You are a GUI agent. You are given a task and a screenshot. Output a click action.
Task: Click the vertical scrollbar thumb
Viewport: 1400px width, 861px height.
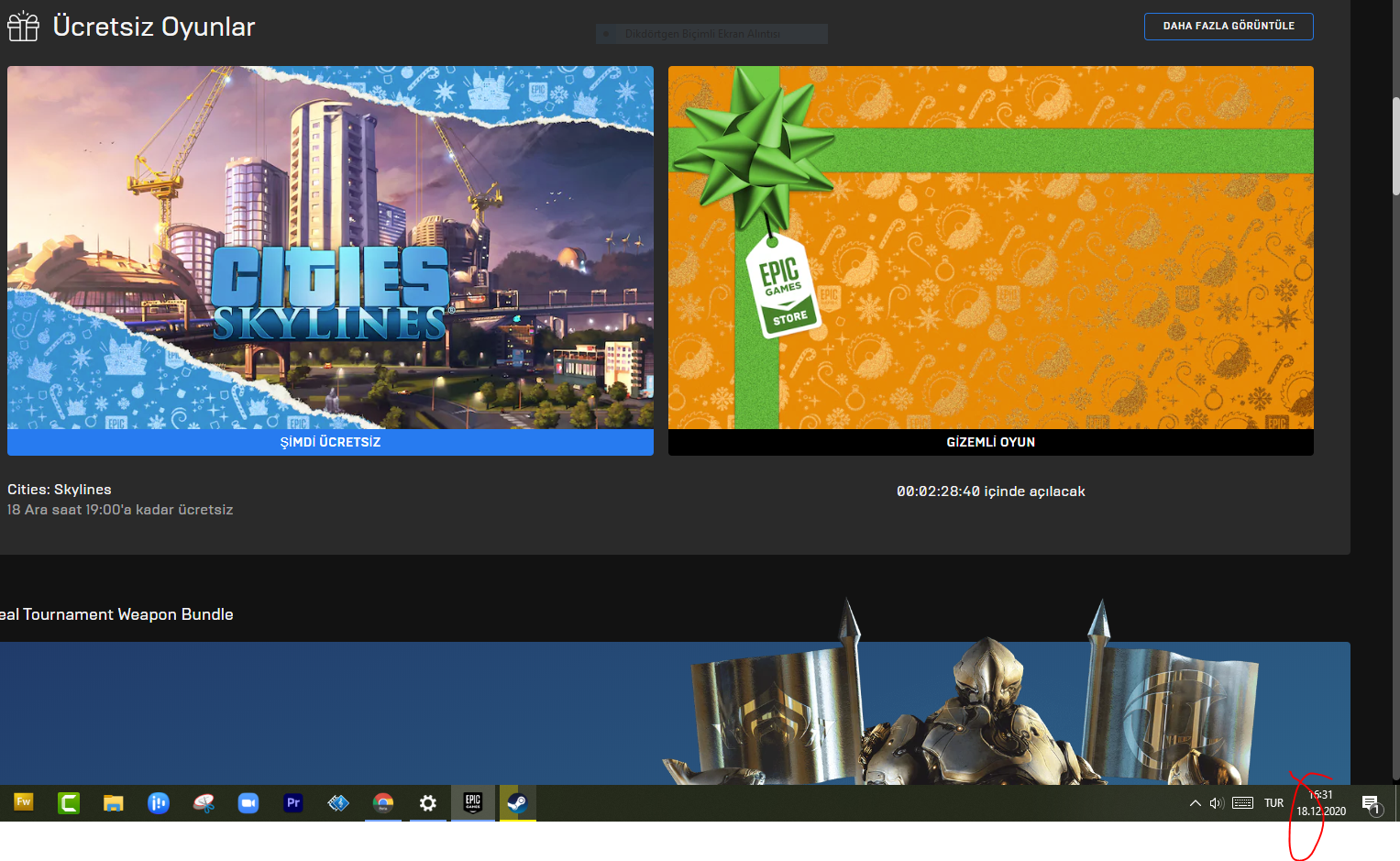click(1395, 145)
